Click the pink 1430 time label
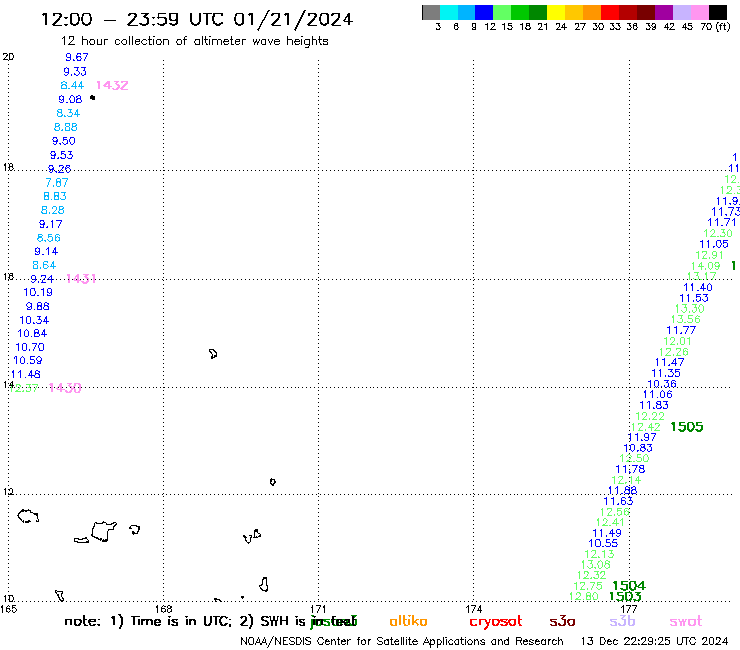Viewport: 740px width, 650px height. (x=65, y=388)
